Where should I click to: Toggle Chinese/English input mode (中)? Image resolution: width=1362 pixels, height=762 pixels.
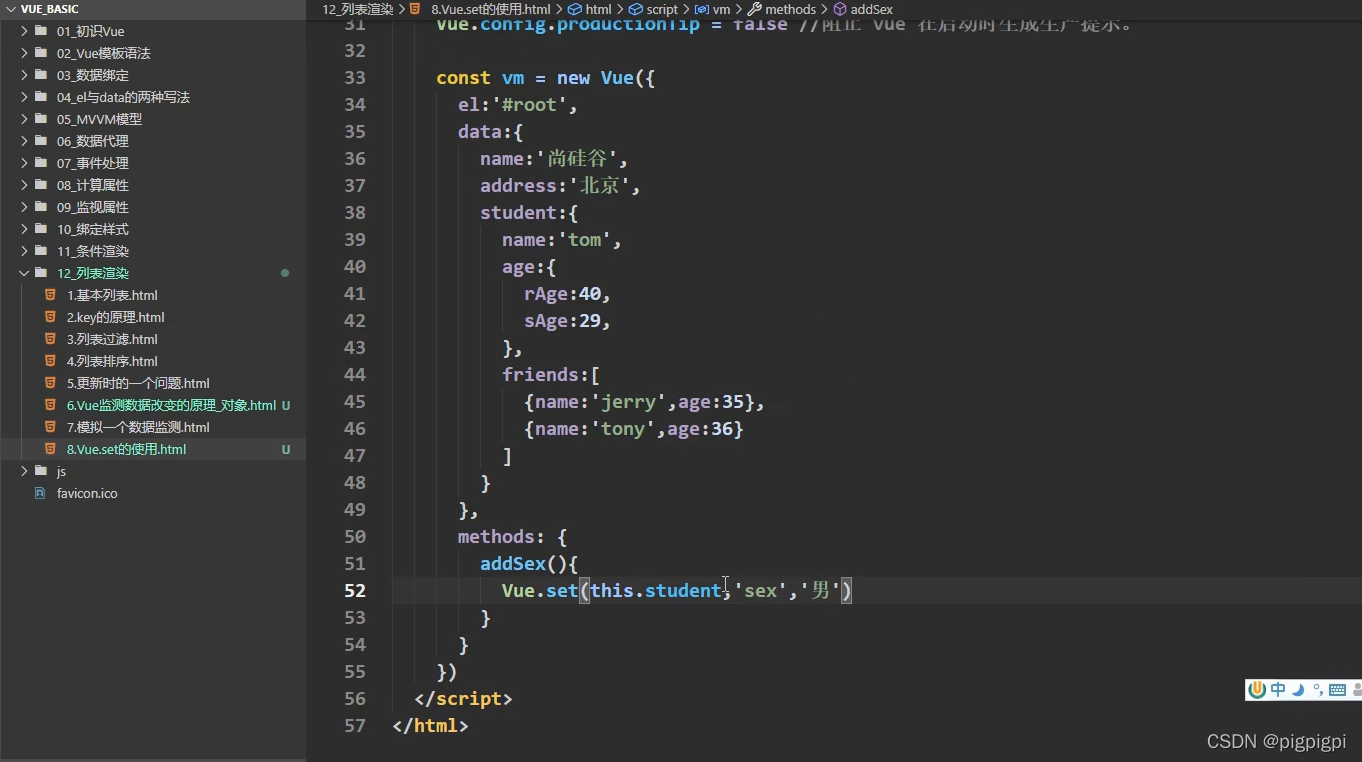1278,689
